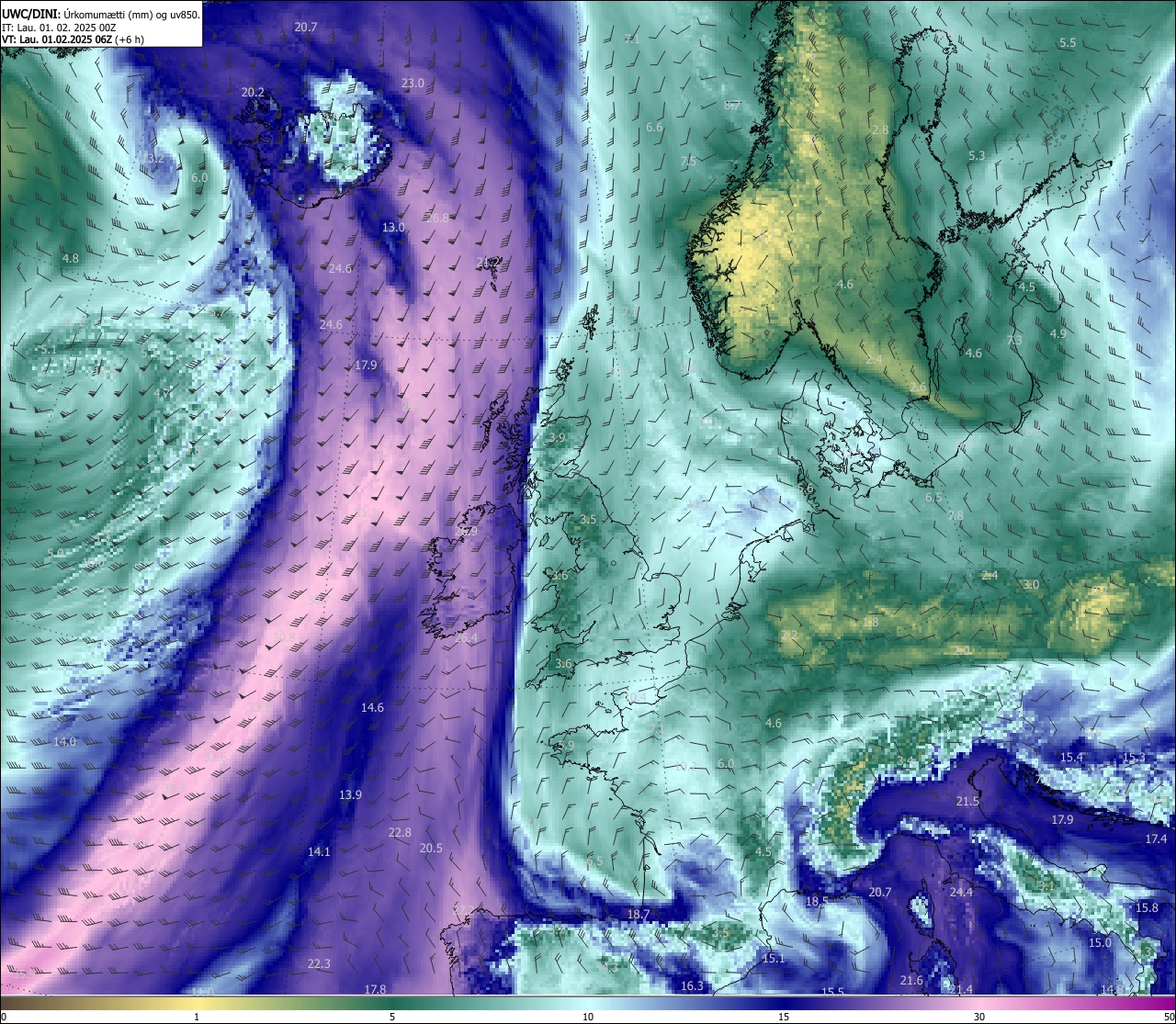Select the 21.4 value at bottom
This screenshot has height=1024, width=1176.
click(961, 989)
